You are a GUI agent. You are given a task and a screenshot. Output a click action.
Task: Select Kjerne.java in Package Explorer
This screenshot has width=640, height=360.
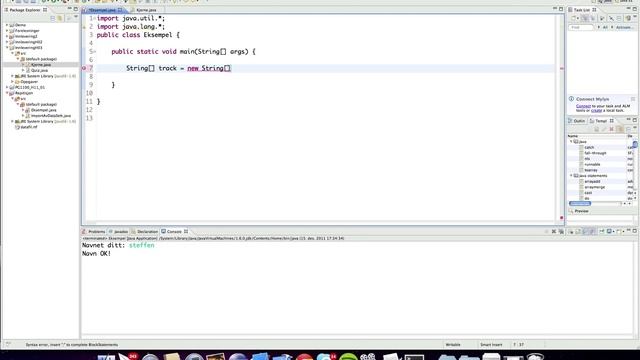[41, 64]
